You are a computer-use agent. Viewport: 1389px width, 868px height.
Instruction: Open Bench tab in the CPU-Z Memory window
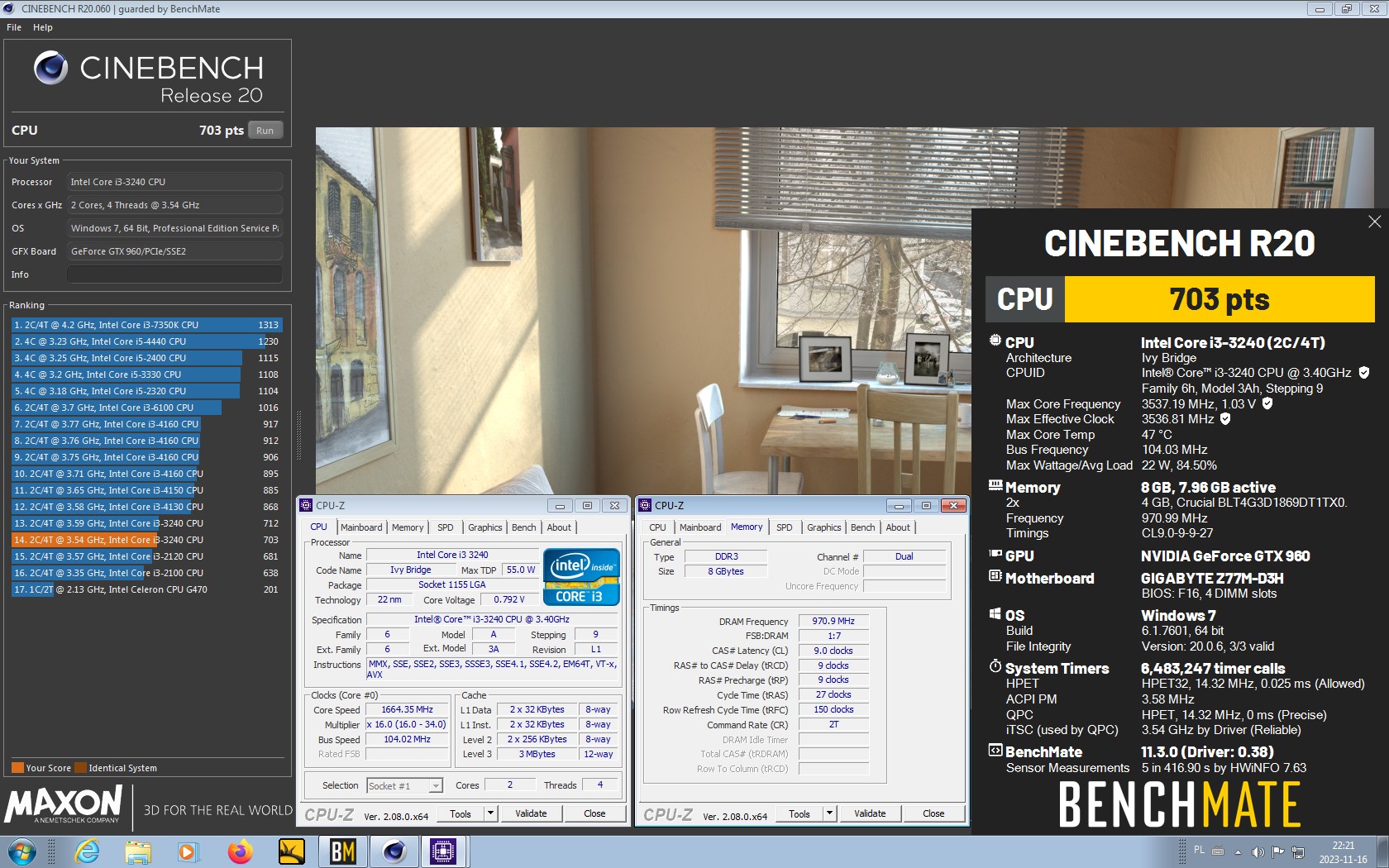[863, 527]
